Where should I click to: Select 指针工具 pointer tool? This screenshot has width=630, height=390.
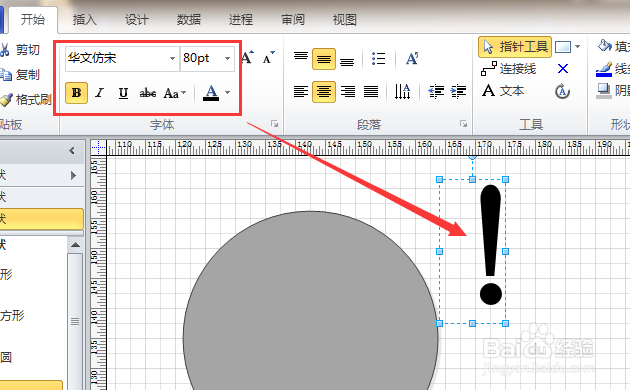[515, 47]
